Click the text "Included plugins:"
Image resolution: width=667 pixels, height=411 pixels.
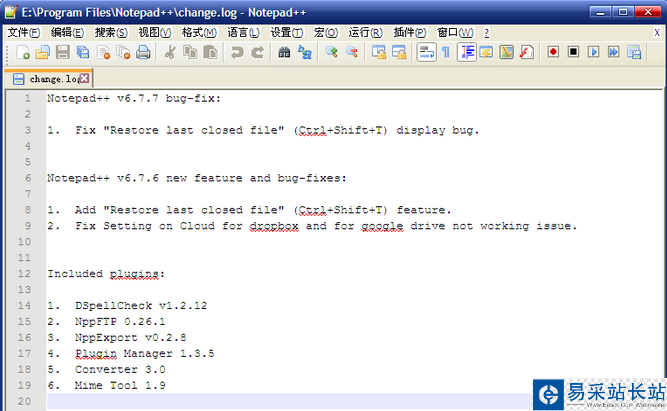coord(106,274)
